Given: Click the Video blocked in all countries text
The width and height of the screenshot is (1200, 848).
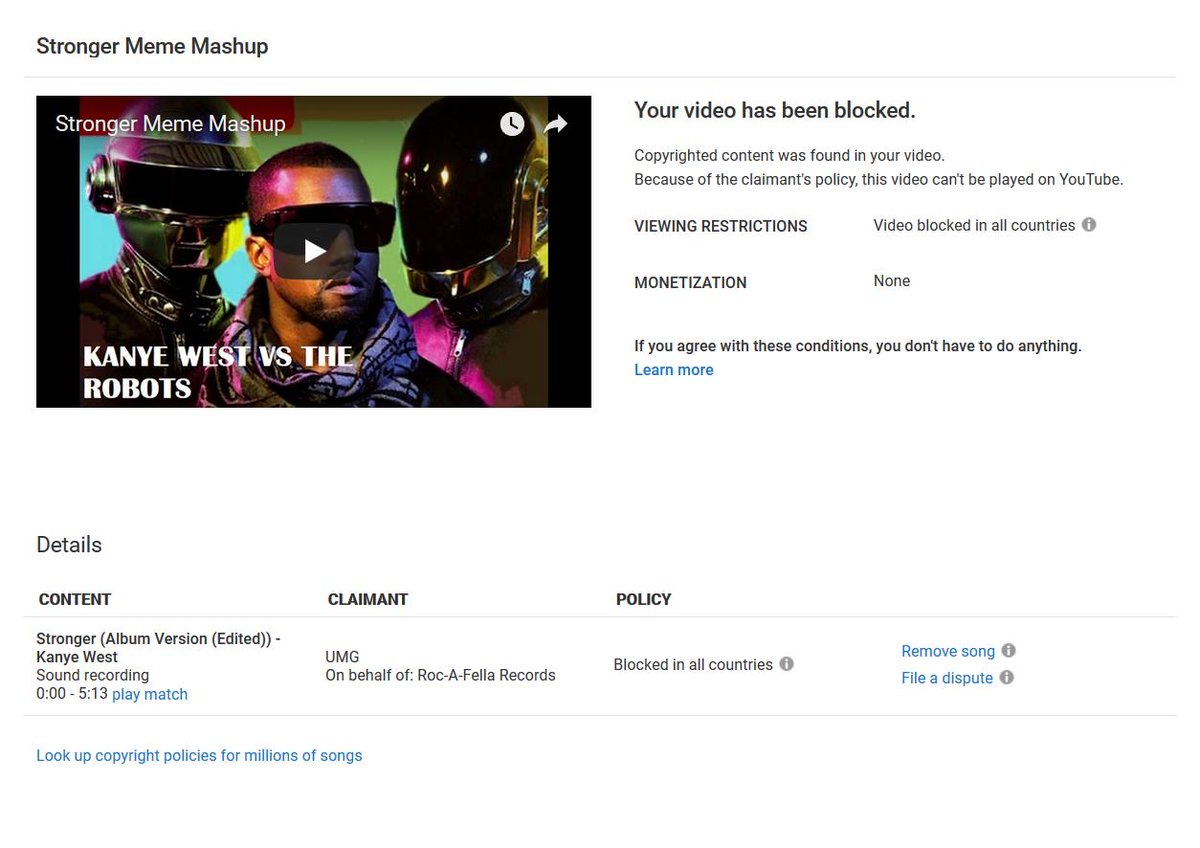Looking at the screenshot, I should (x=974, y=225).
